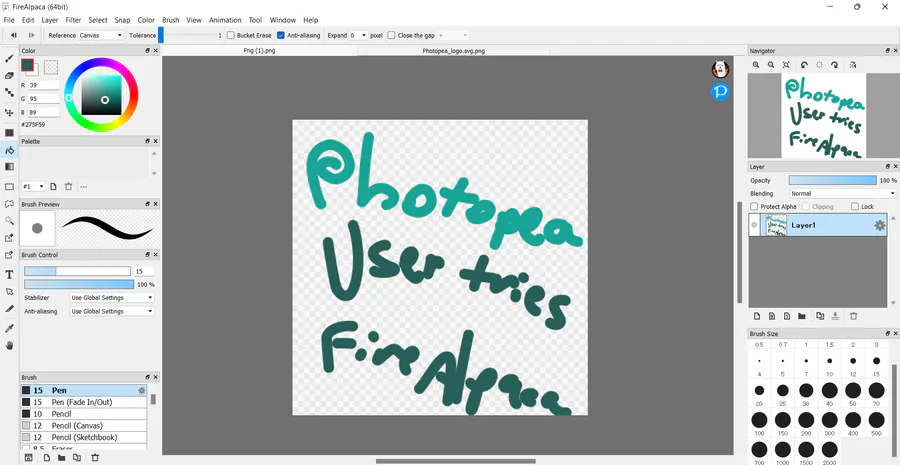900x465 pixels.
Task: Delete layer with Layer panel trash
Action: click(854, 316)
